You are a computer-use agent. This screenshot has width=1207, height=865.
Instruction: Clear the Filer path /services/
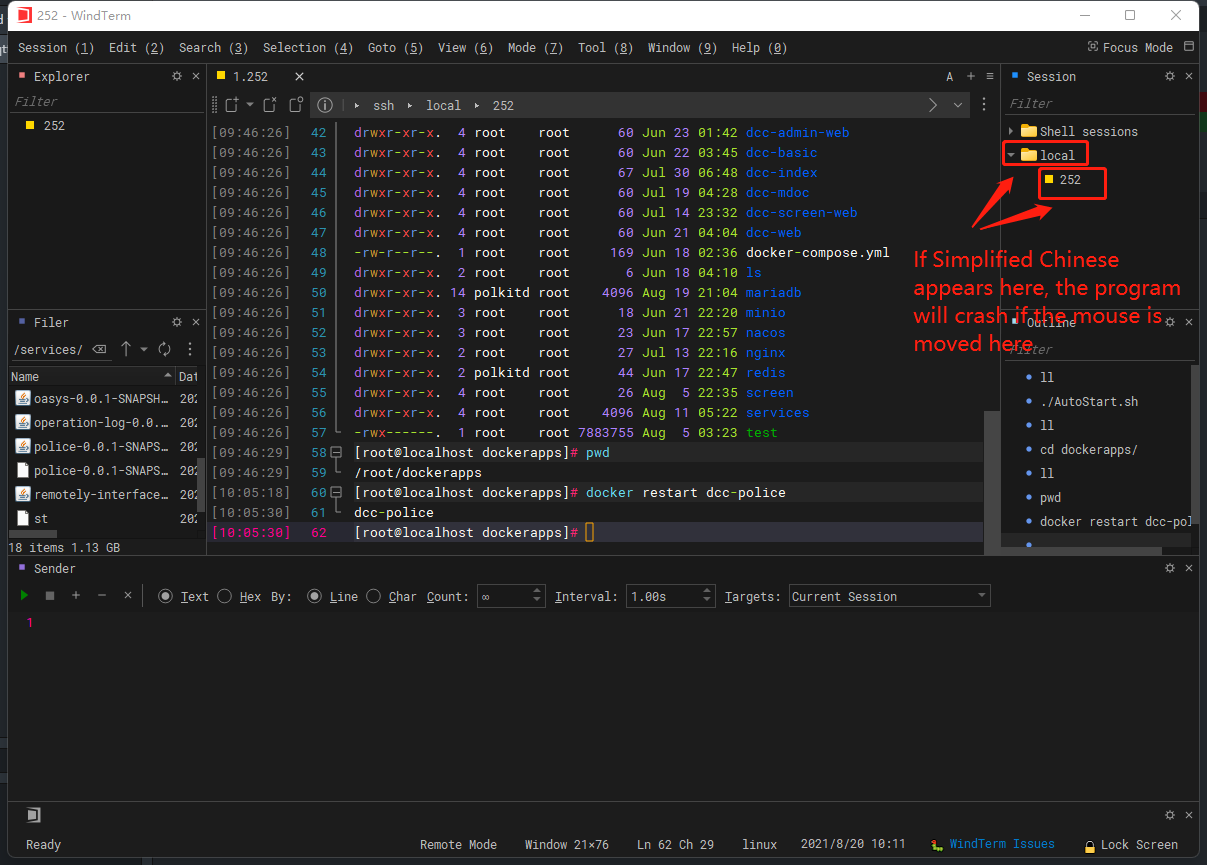click(99, 349)
